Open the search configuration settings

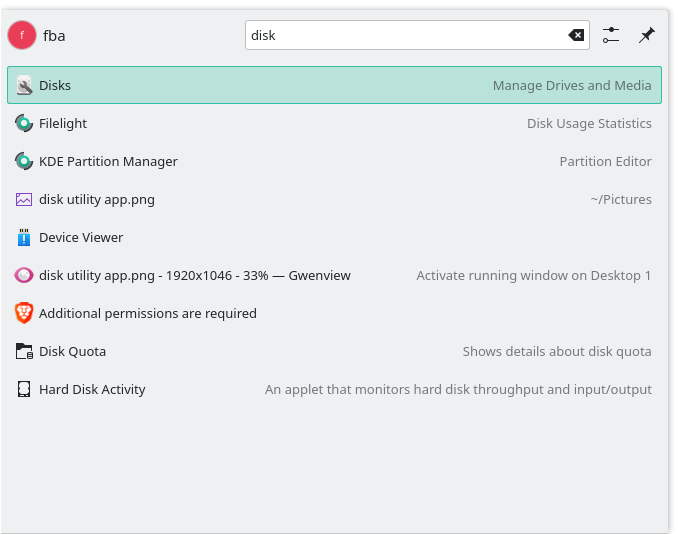[611, 35]
